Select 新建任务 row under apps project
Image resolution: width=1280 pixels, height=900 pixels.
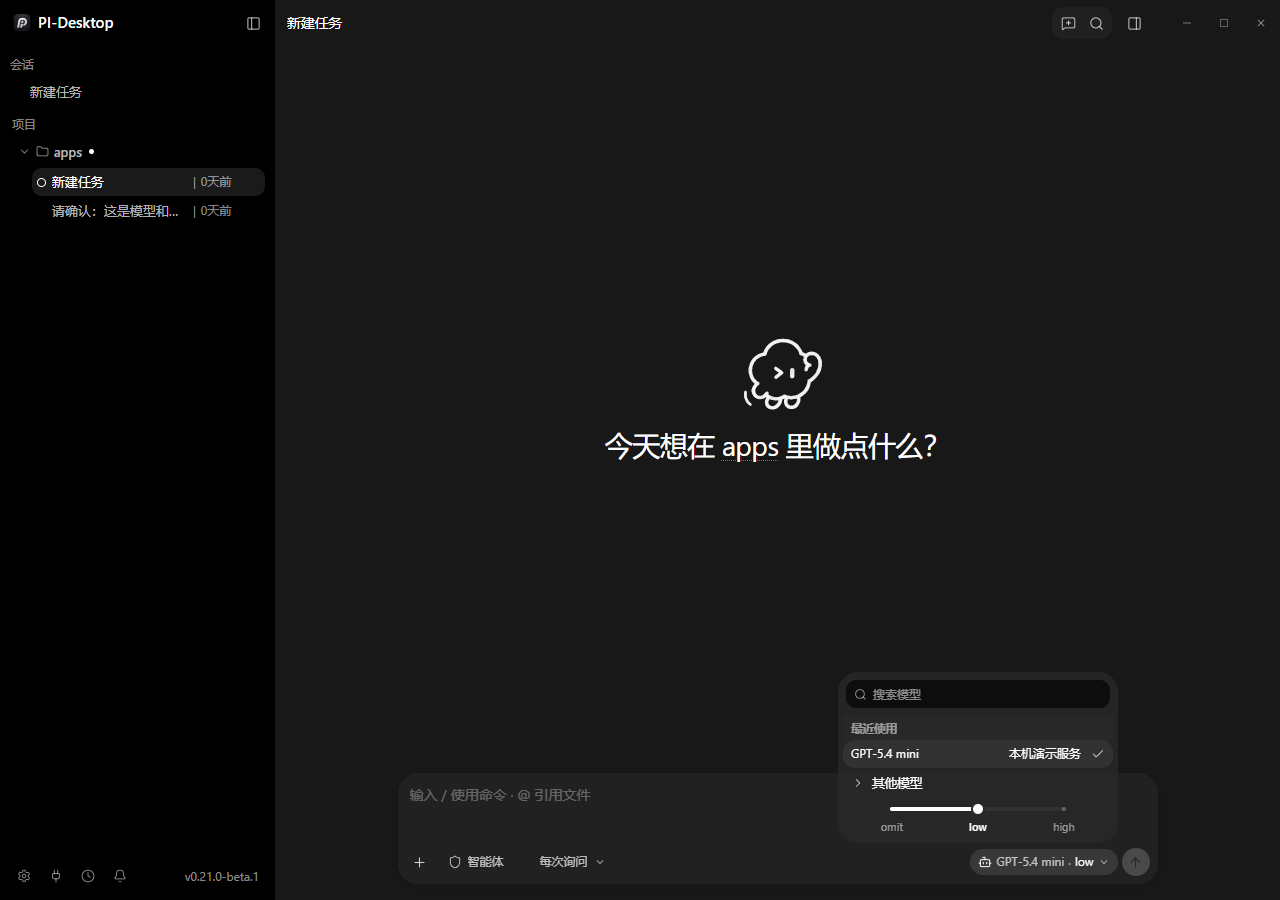tap(148, 182)
